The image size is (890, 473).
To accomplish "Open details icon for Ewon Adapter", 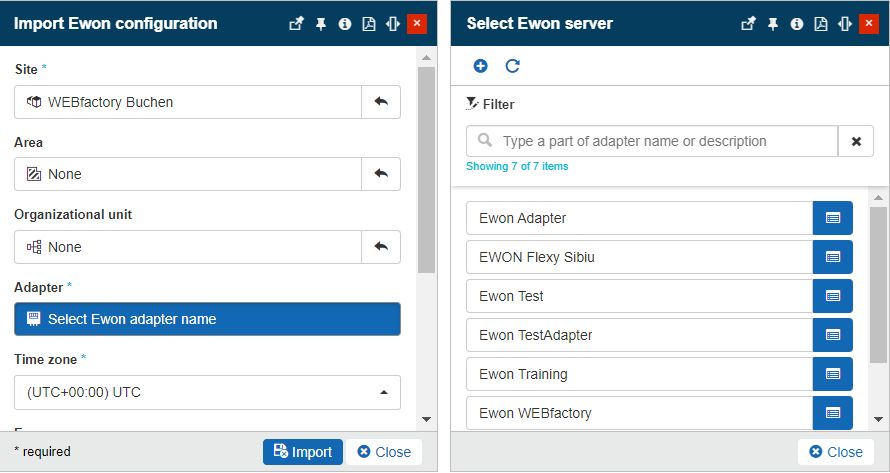I will point(833,218).
